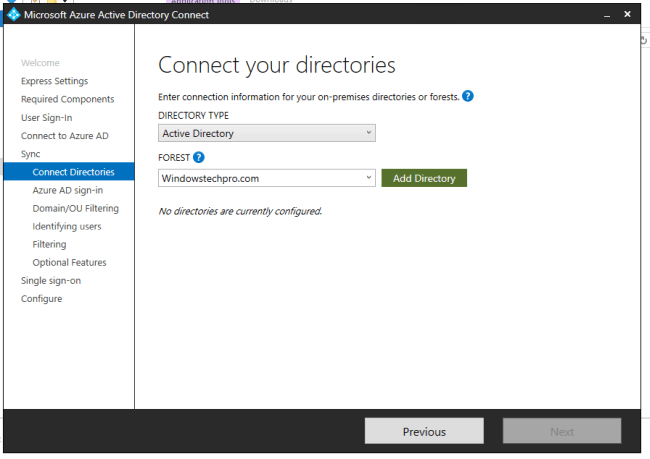Select Identifying users step
Screen dimensions: 650x459
coord(67,226)
